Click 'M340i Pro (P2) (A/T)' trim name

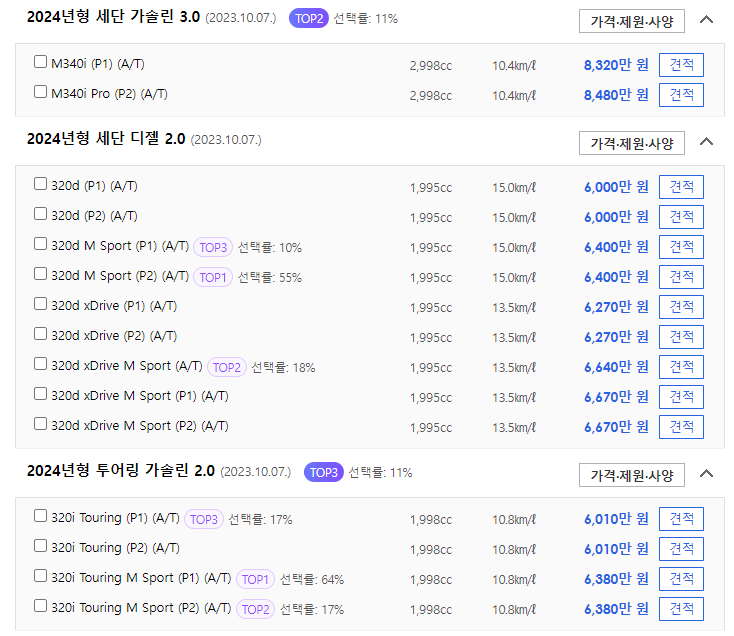[x=109, y=94]
